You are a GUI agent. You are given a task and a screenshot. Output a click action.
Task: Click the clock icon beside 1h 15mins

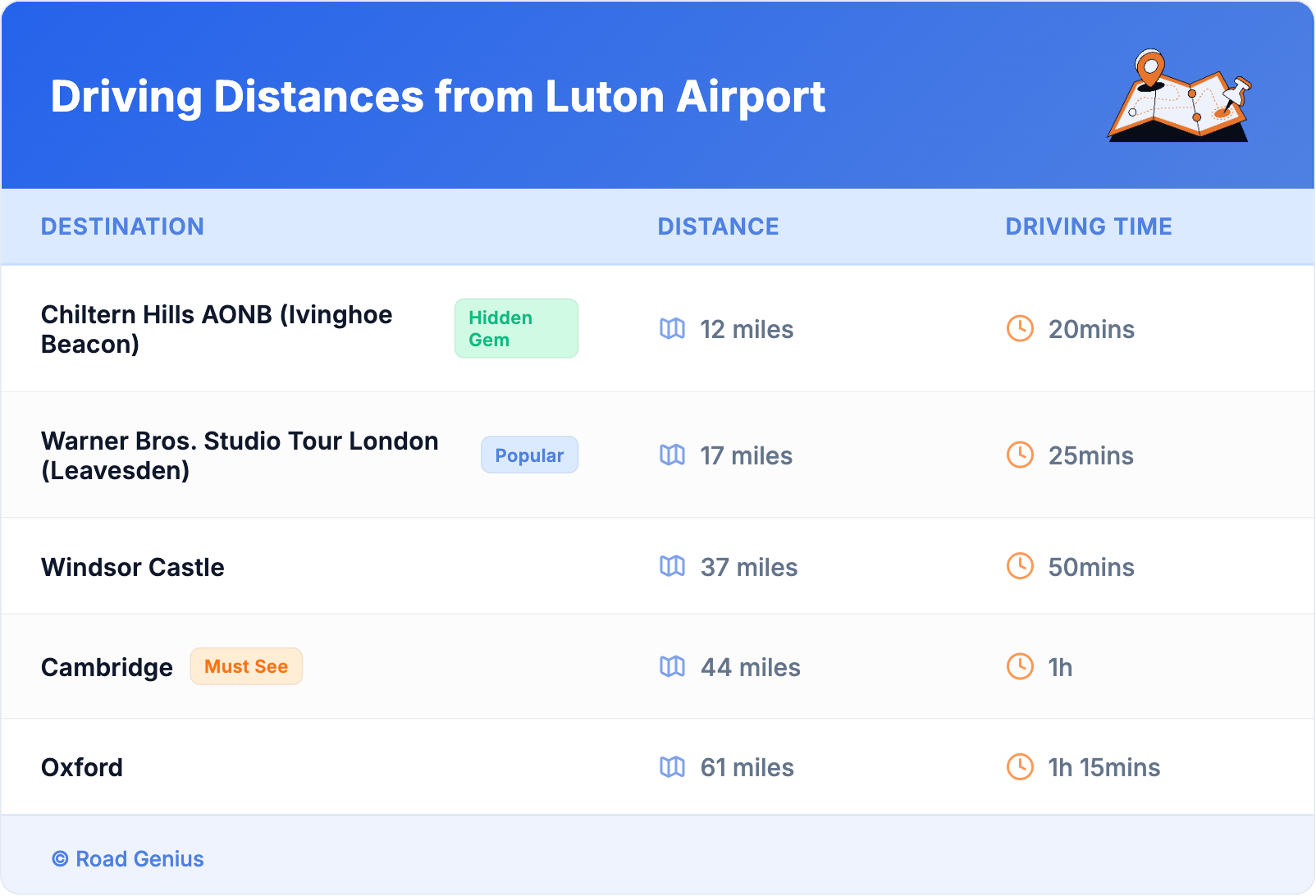1020,767
